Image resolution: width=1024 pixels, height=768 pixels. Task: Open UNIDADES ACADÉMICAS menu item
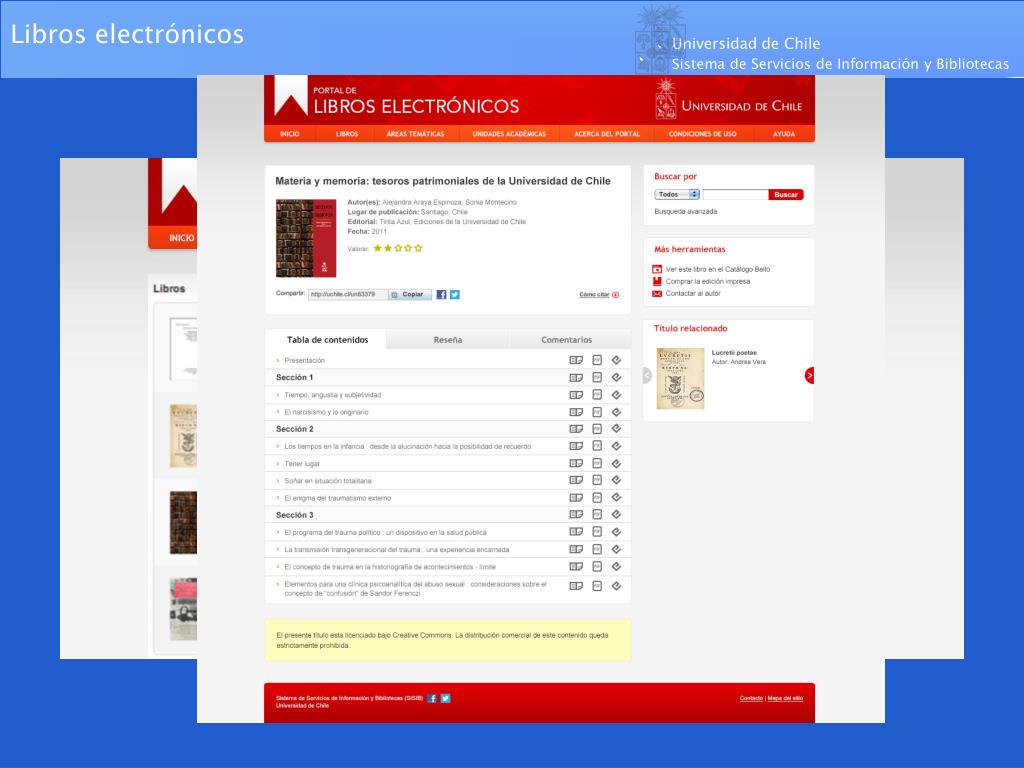tap(509, 134)
